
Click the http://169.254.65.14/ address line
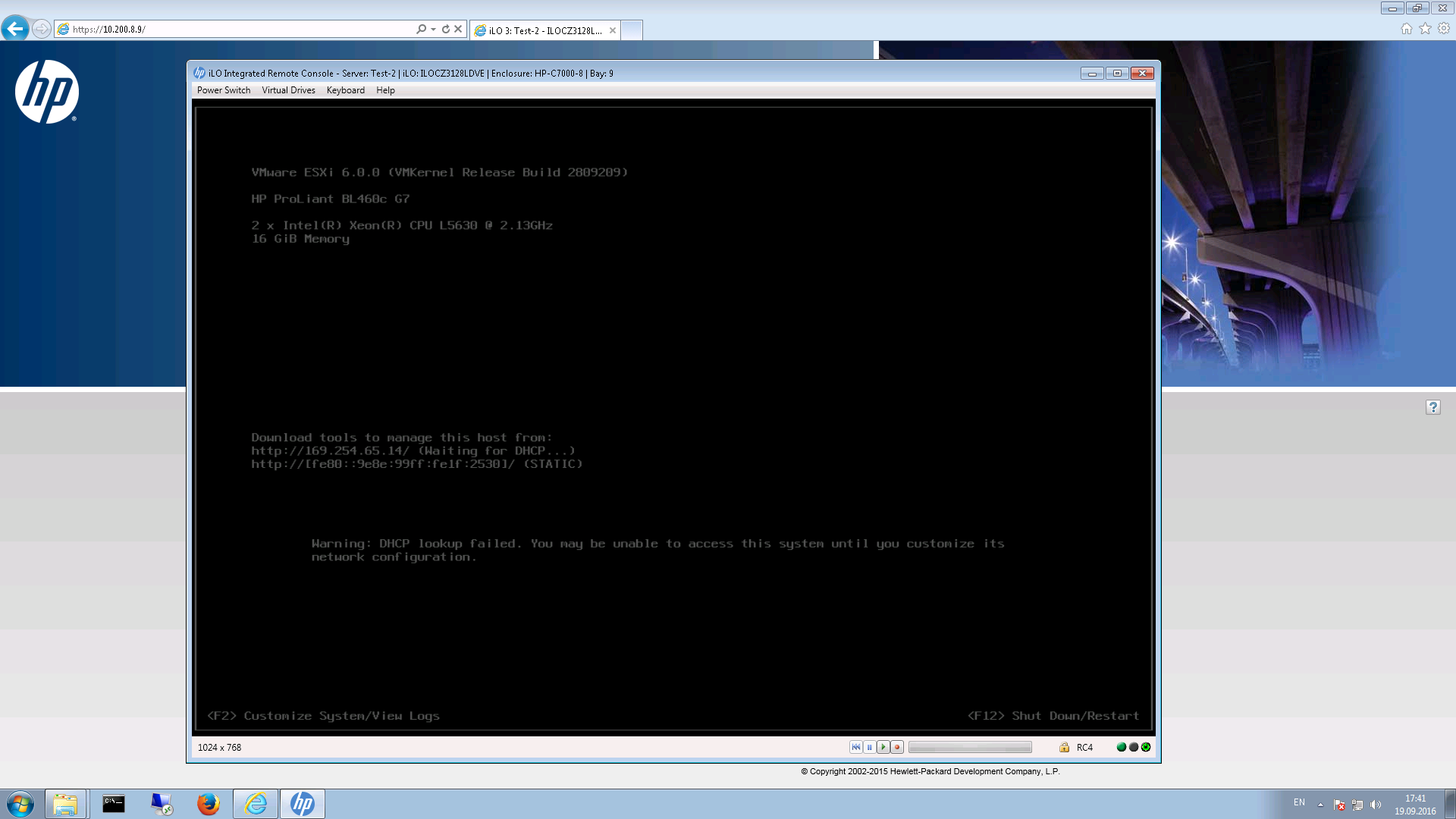tap(413, 450)
